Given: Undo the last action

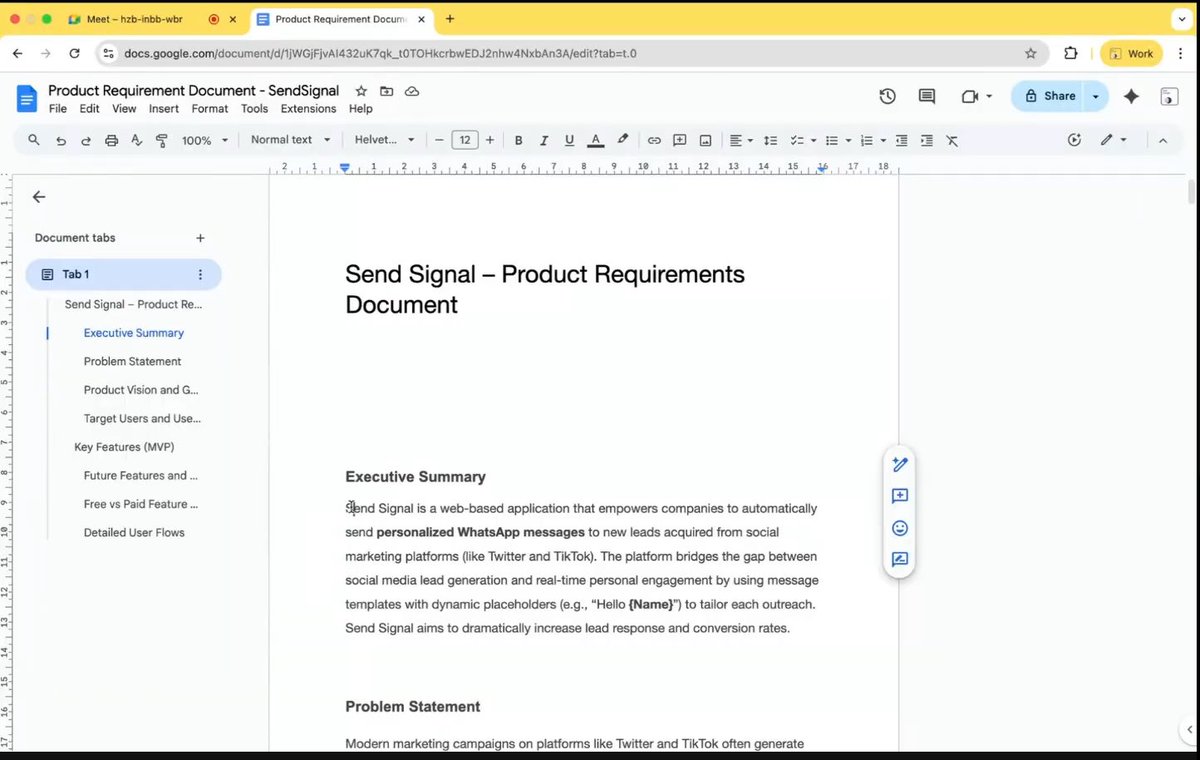Looking at the screenshot, I should pos(61,140).
